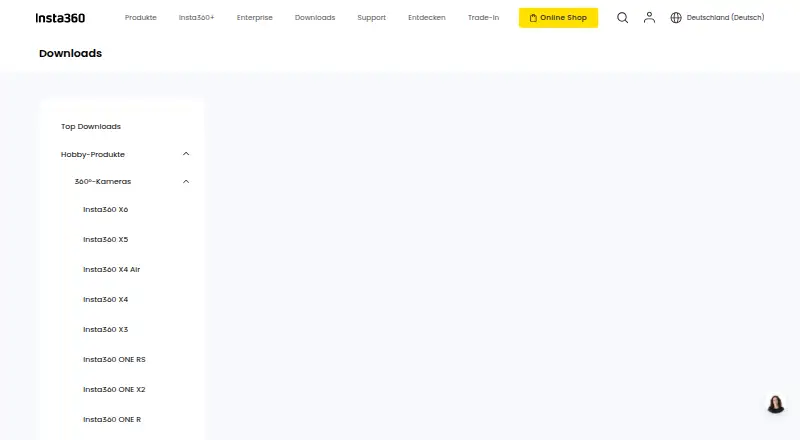Open the Entdecken menu item
The height and width of the screenshot is (440, 800).
click(427, 17)
